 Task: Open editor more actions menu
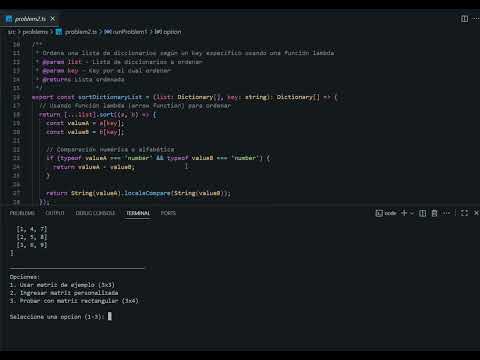[476, 19]
